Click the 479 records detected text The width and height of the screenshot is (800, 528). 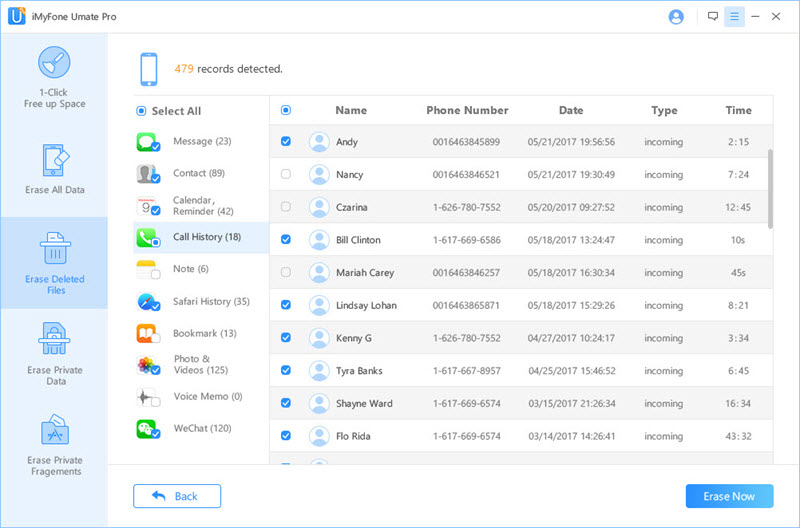point(228,69)
